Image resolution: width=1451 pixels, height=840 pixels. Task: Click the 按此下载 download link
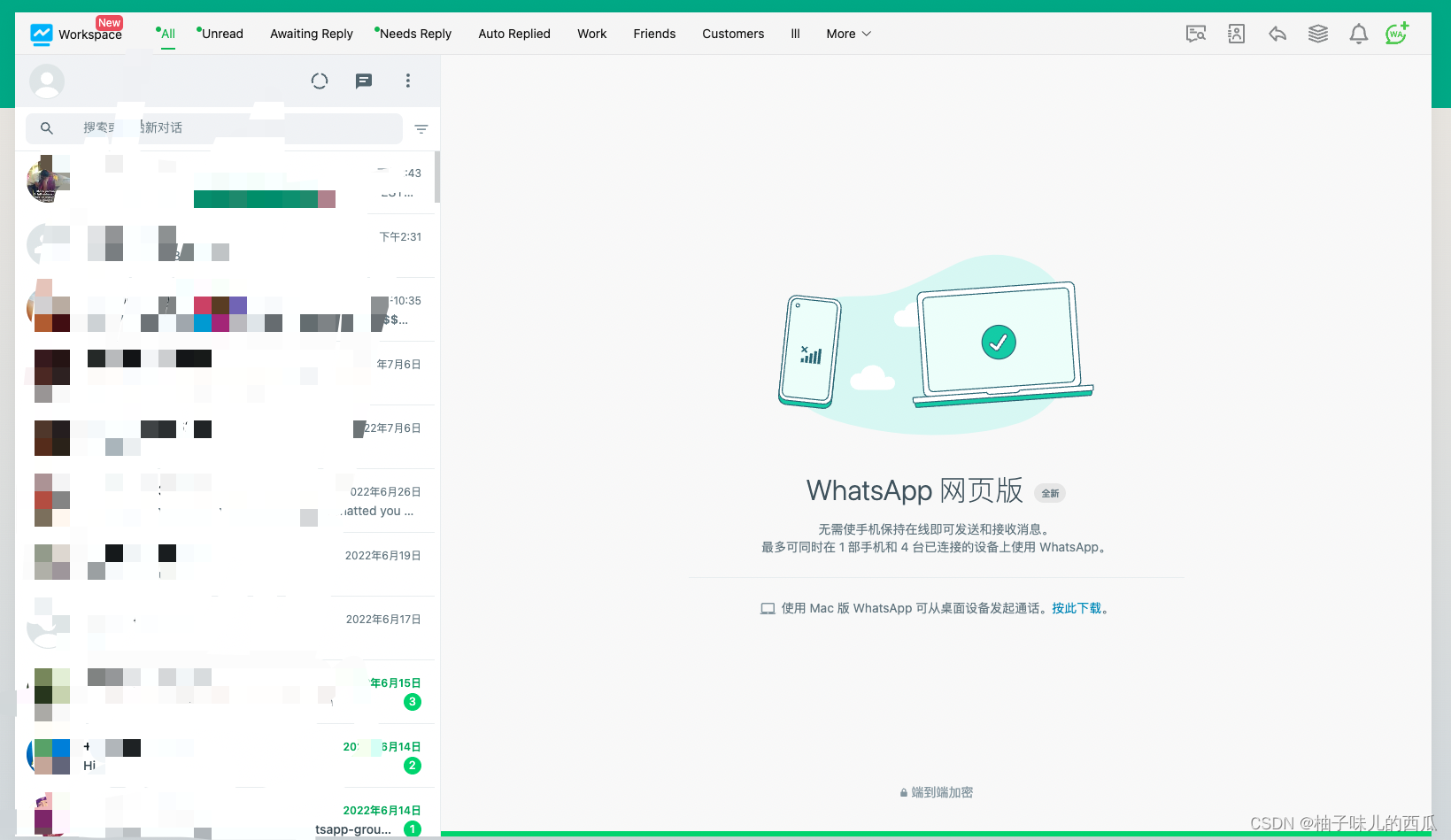click(1077, 608)
